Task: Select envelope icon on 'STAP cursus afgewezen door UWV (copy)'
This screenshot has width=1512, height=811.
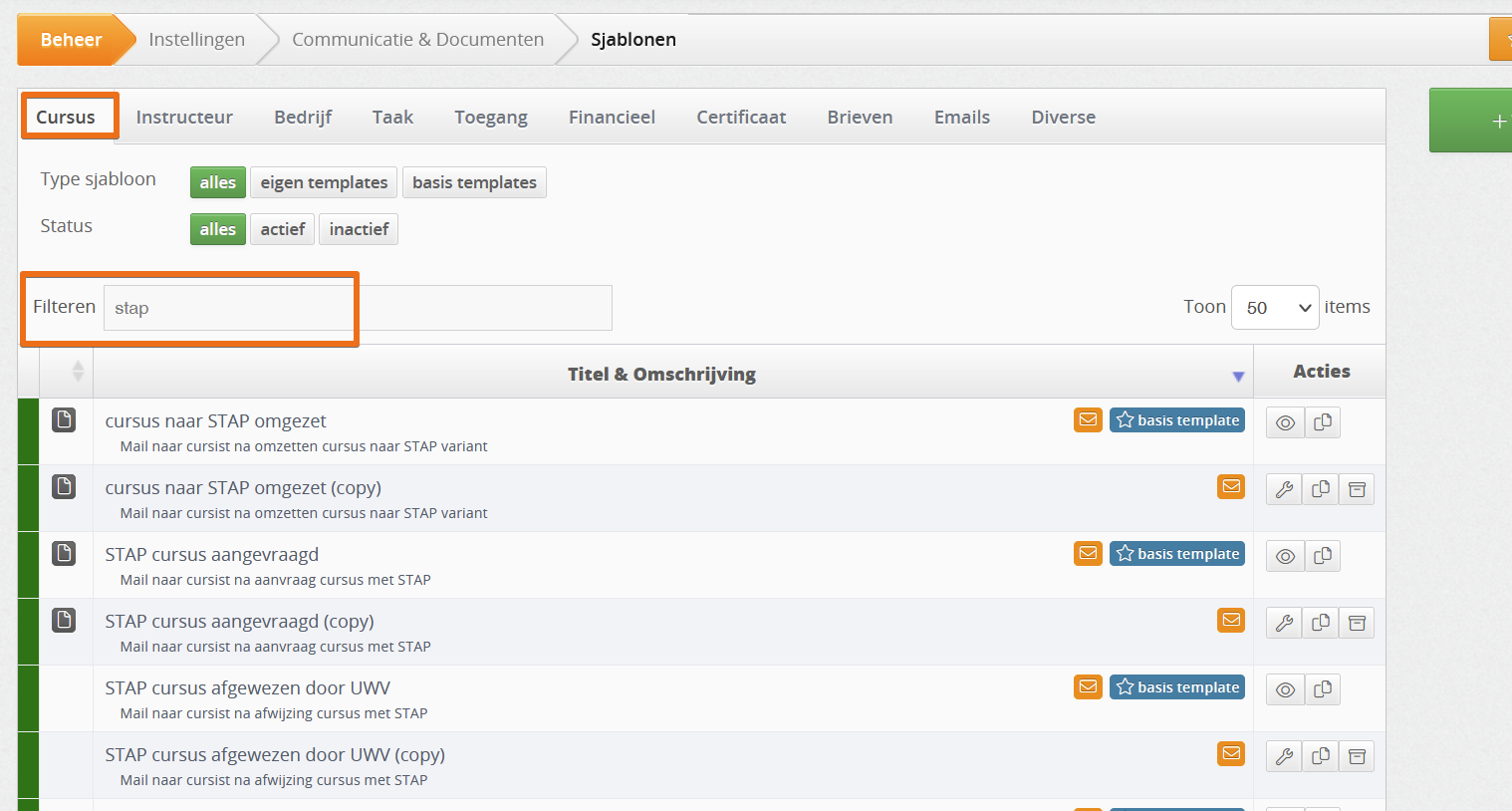Action: 1231,753
